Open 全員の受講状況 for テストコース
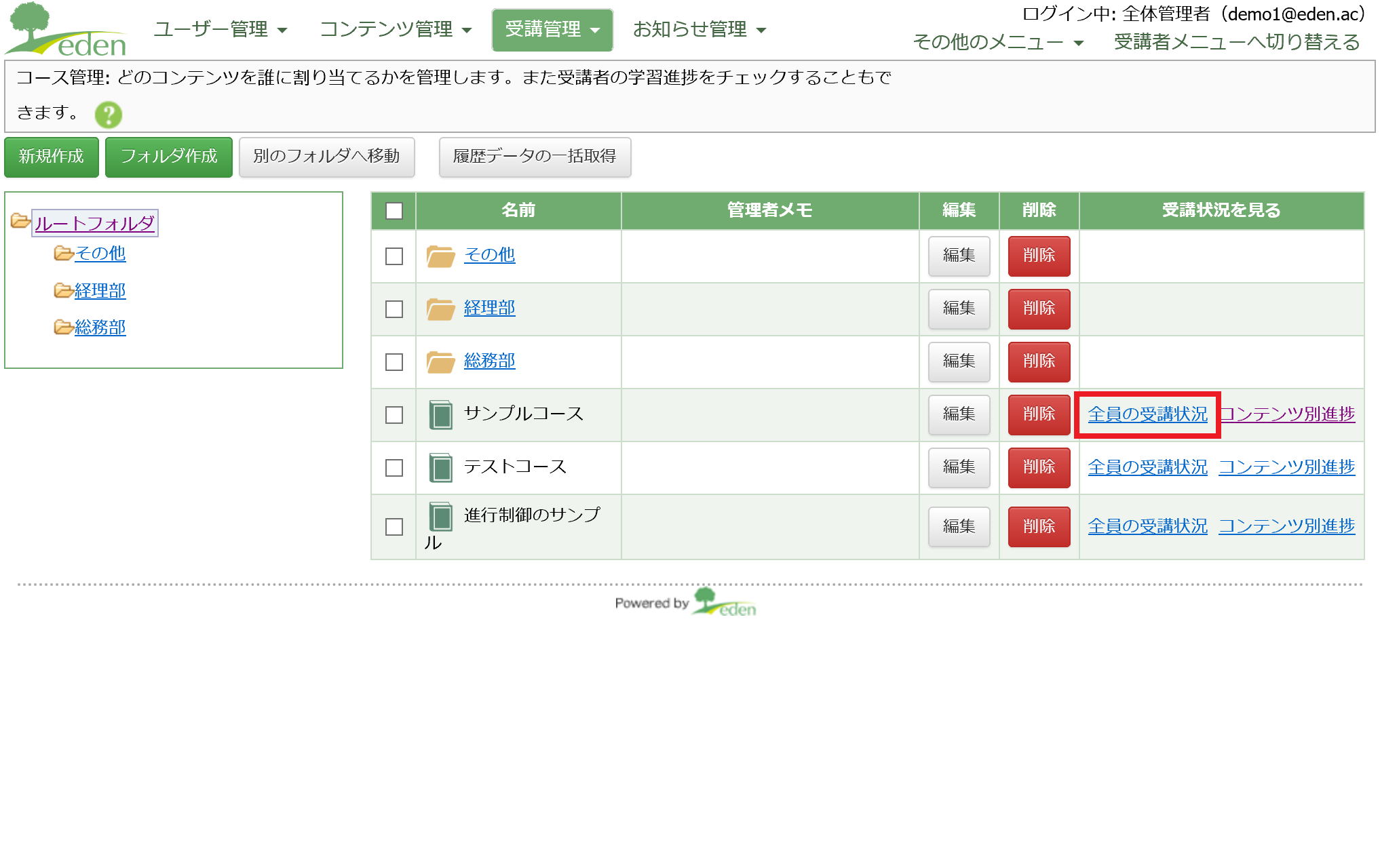 [1147, 467]
